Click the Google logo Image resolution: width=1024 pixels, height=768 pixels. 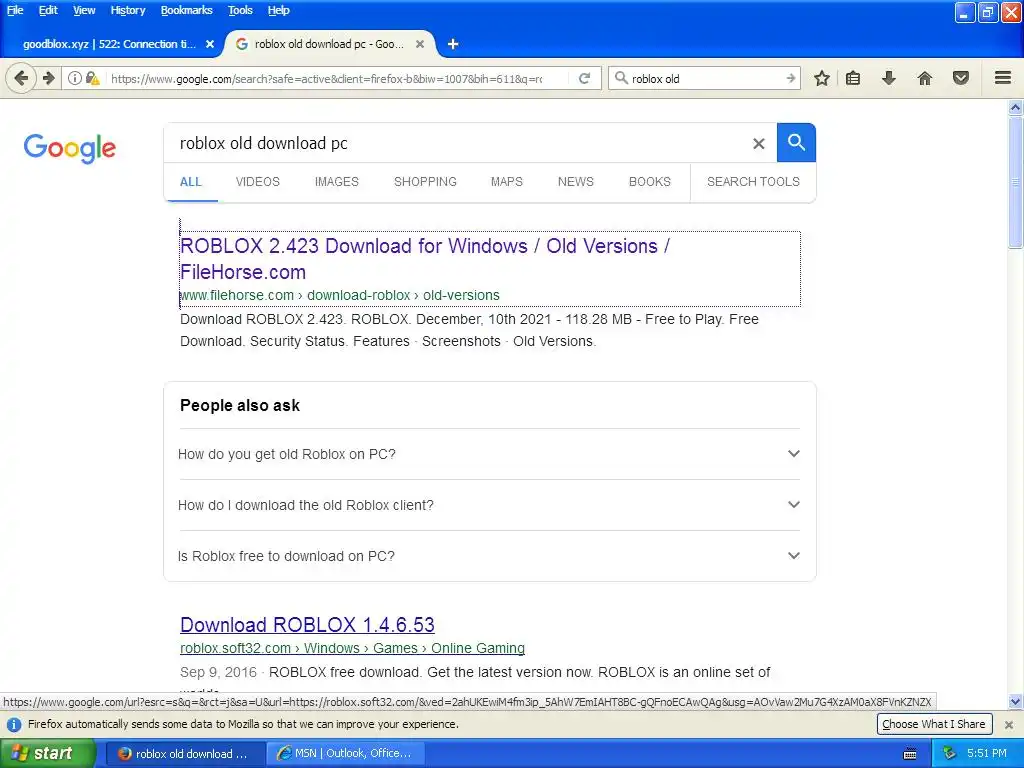tap(70, 148)
